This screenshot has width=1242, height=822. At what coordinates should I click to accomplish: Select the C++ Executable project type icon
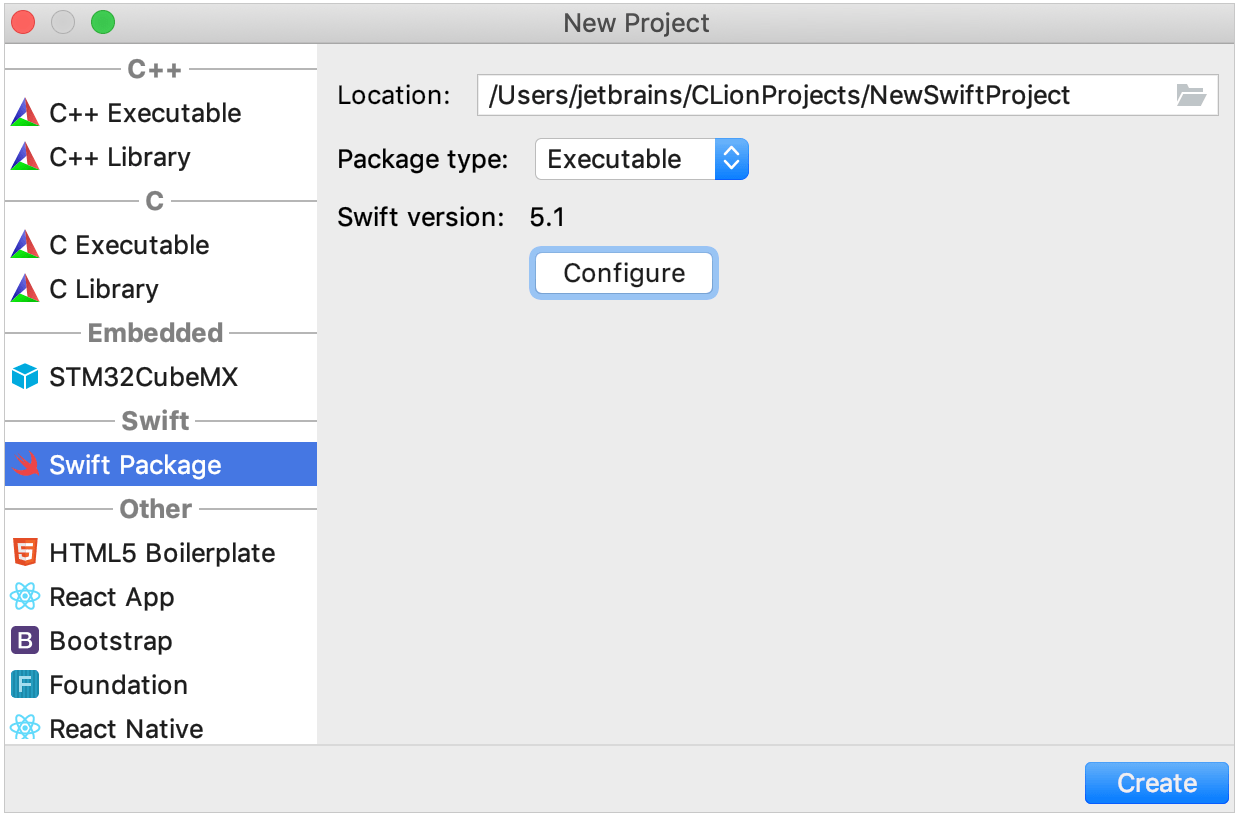click(x=27, y=113)
